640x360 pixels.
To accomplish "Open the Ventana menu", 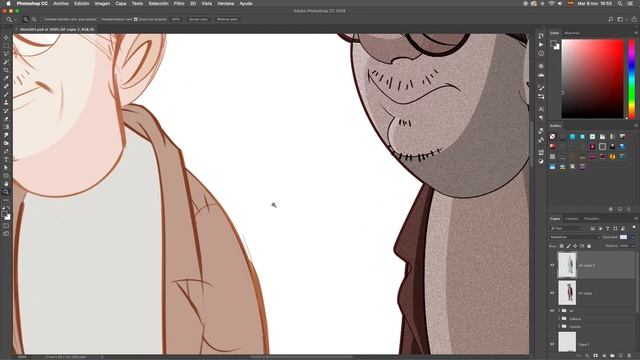I will click(x=225, y=3).
